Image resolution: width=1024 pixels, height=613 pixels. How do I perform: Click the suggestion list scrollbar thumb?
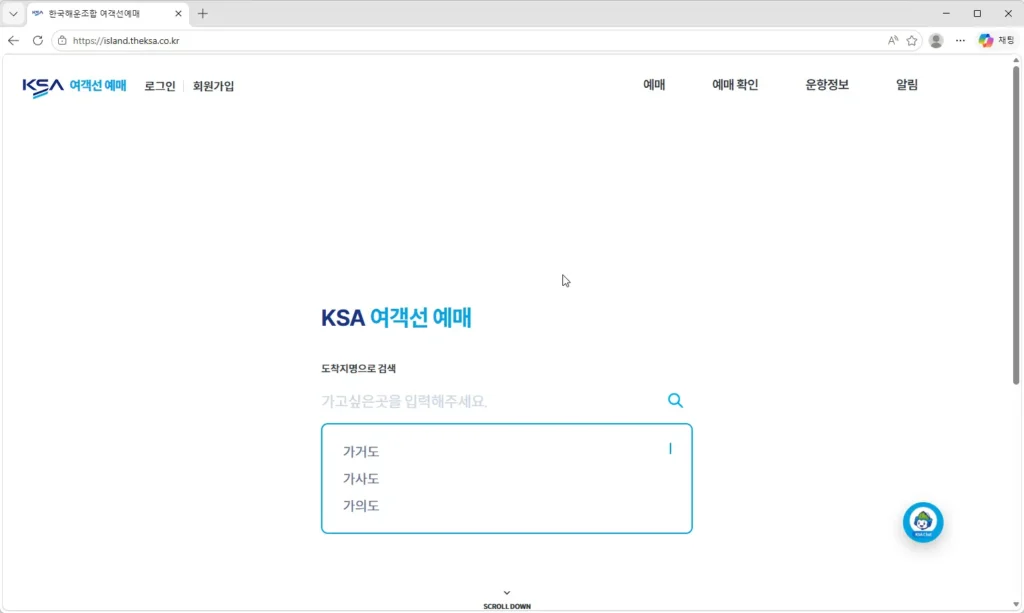coord(670,448)
